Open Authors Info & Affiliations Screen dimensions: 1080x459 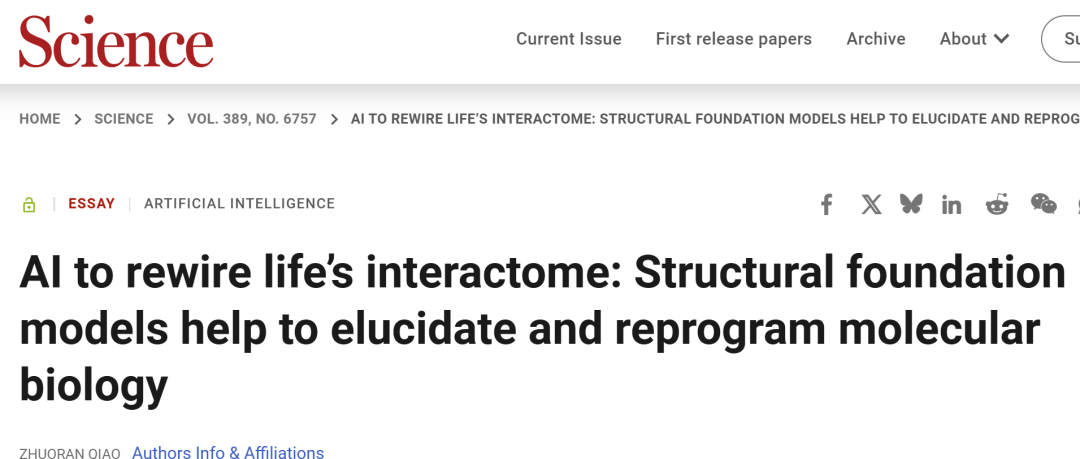point(228,452)
